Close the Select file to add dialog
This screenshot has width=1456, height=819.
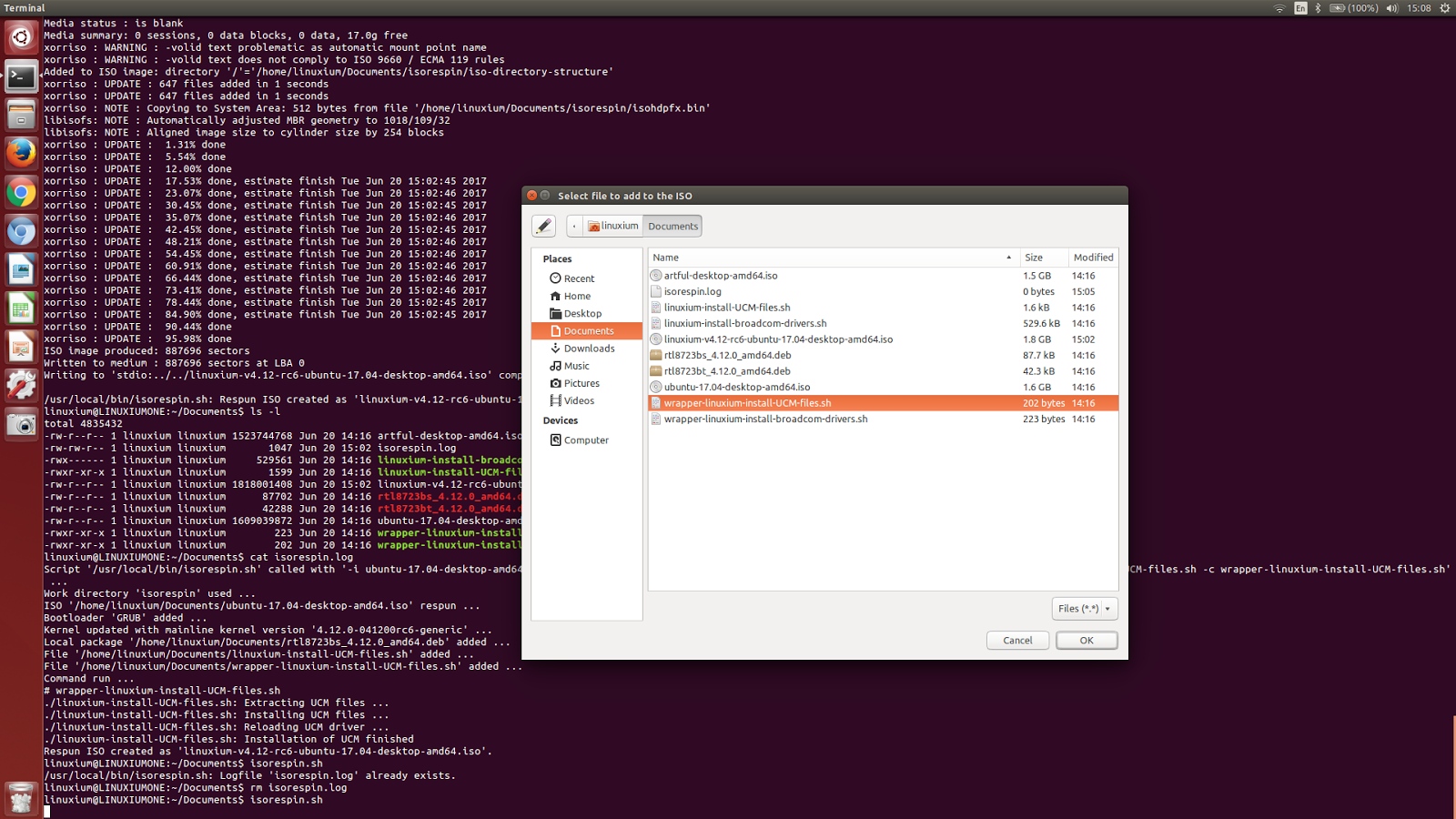(532, 196)
